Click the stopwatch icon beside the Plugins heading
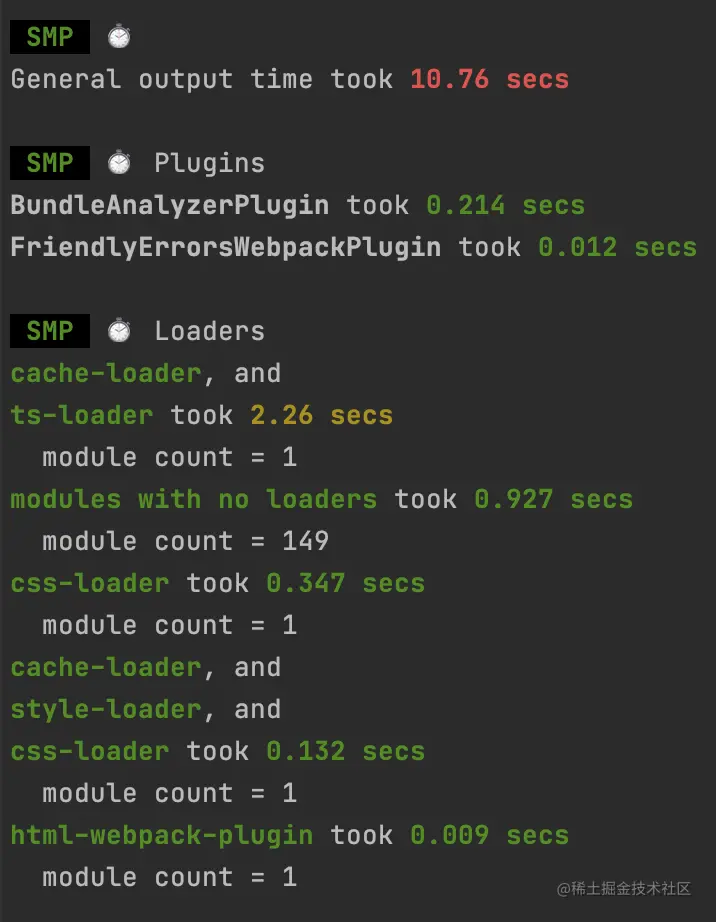The width and height of the screenshot is (716, 922). tap(120, 163)
